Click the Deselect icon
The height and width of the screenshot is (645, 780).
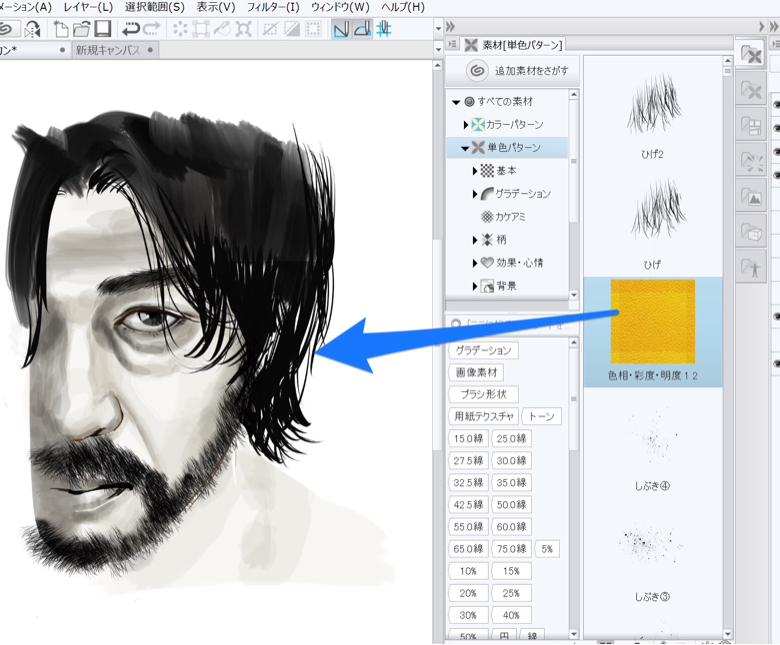[270, 29]
